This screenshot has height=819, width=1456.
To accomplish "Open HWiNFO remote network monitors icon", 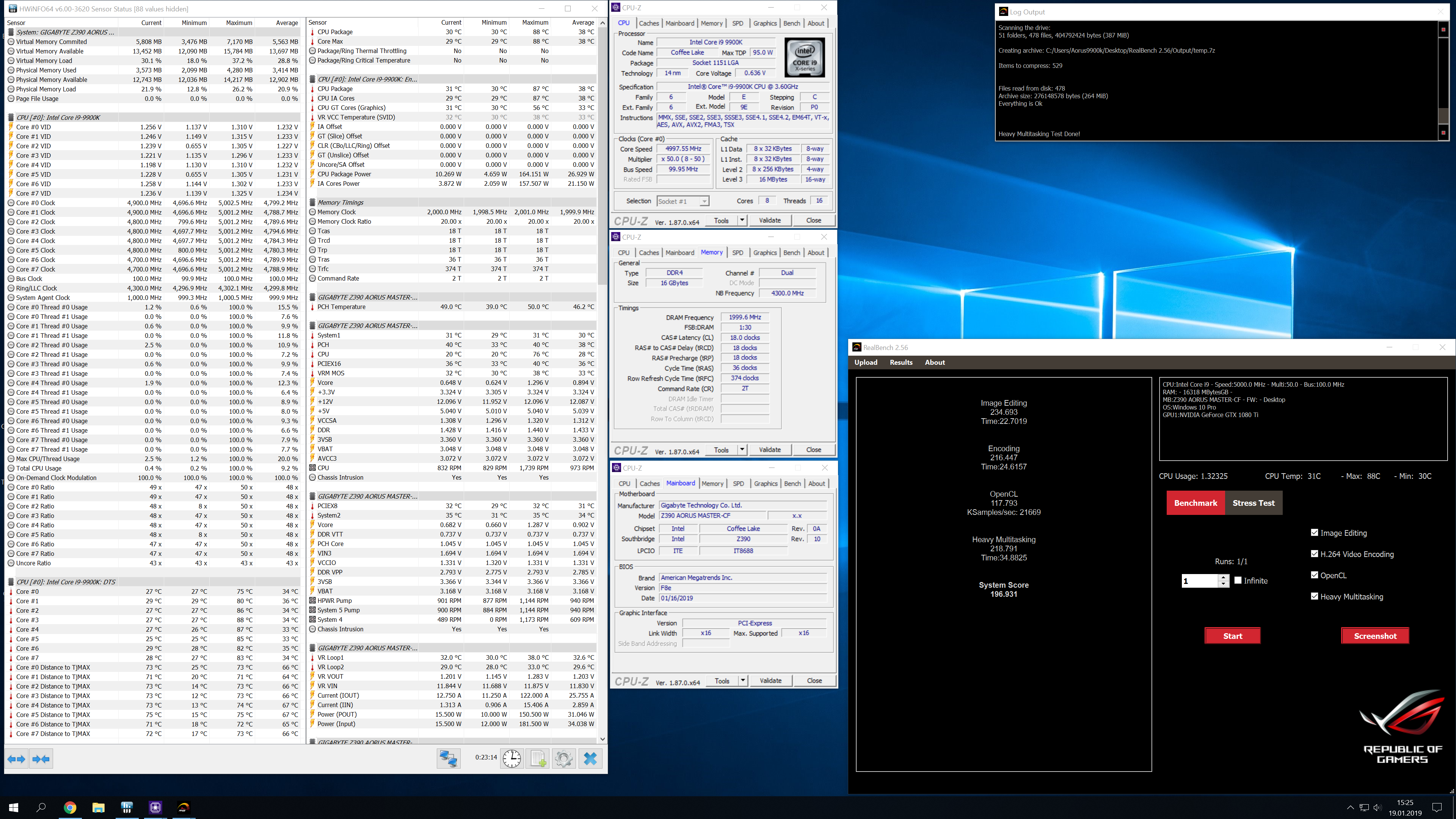I will [x=448, y=758].
